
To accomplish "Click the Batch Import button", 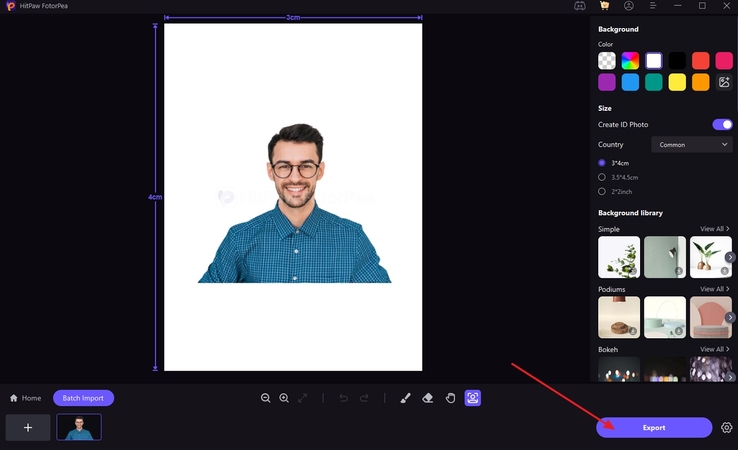I will point(83,398).
